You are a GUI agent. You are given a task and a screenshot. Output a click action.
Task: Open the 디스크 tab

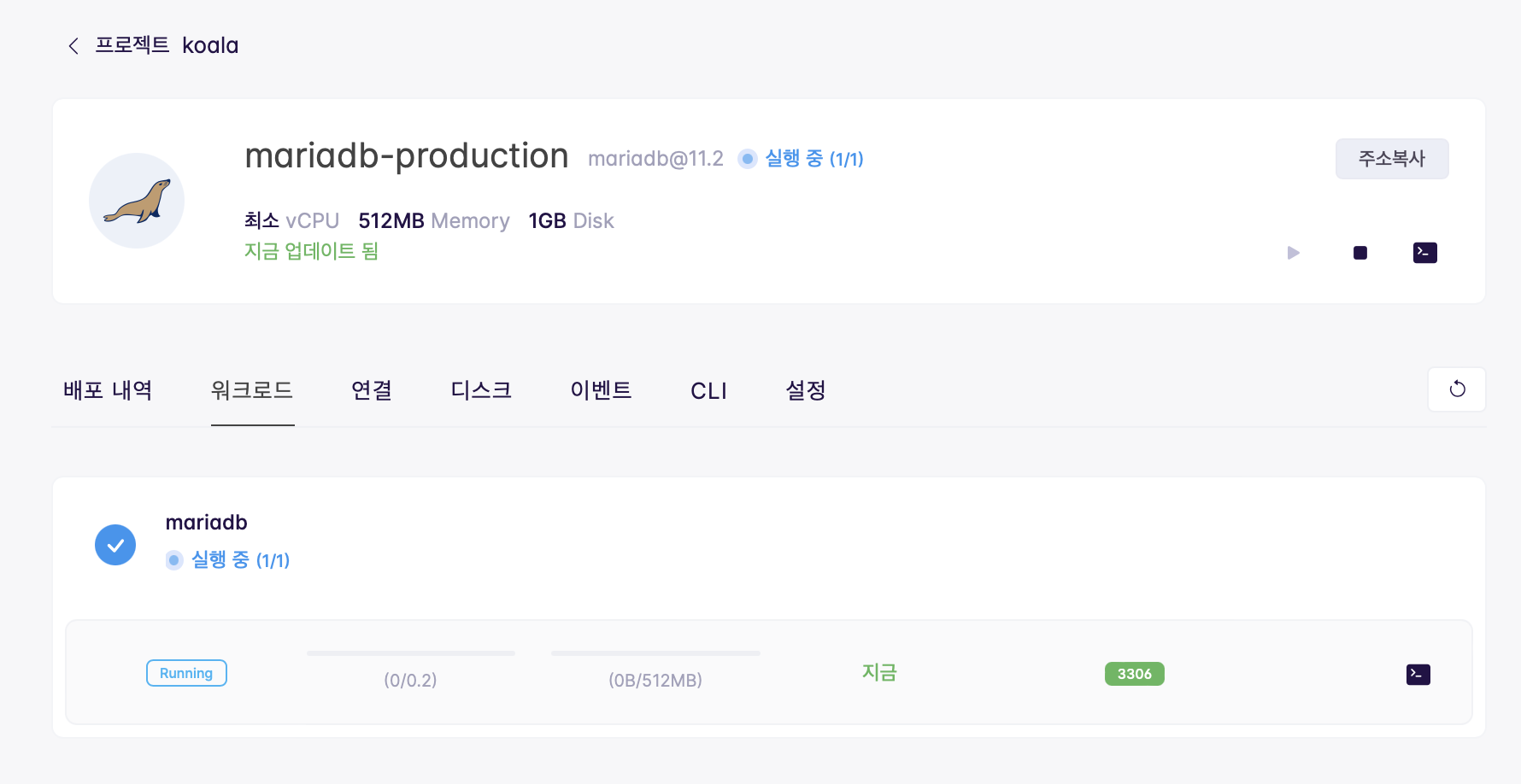[x=481, y=390]
